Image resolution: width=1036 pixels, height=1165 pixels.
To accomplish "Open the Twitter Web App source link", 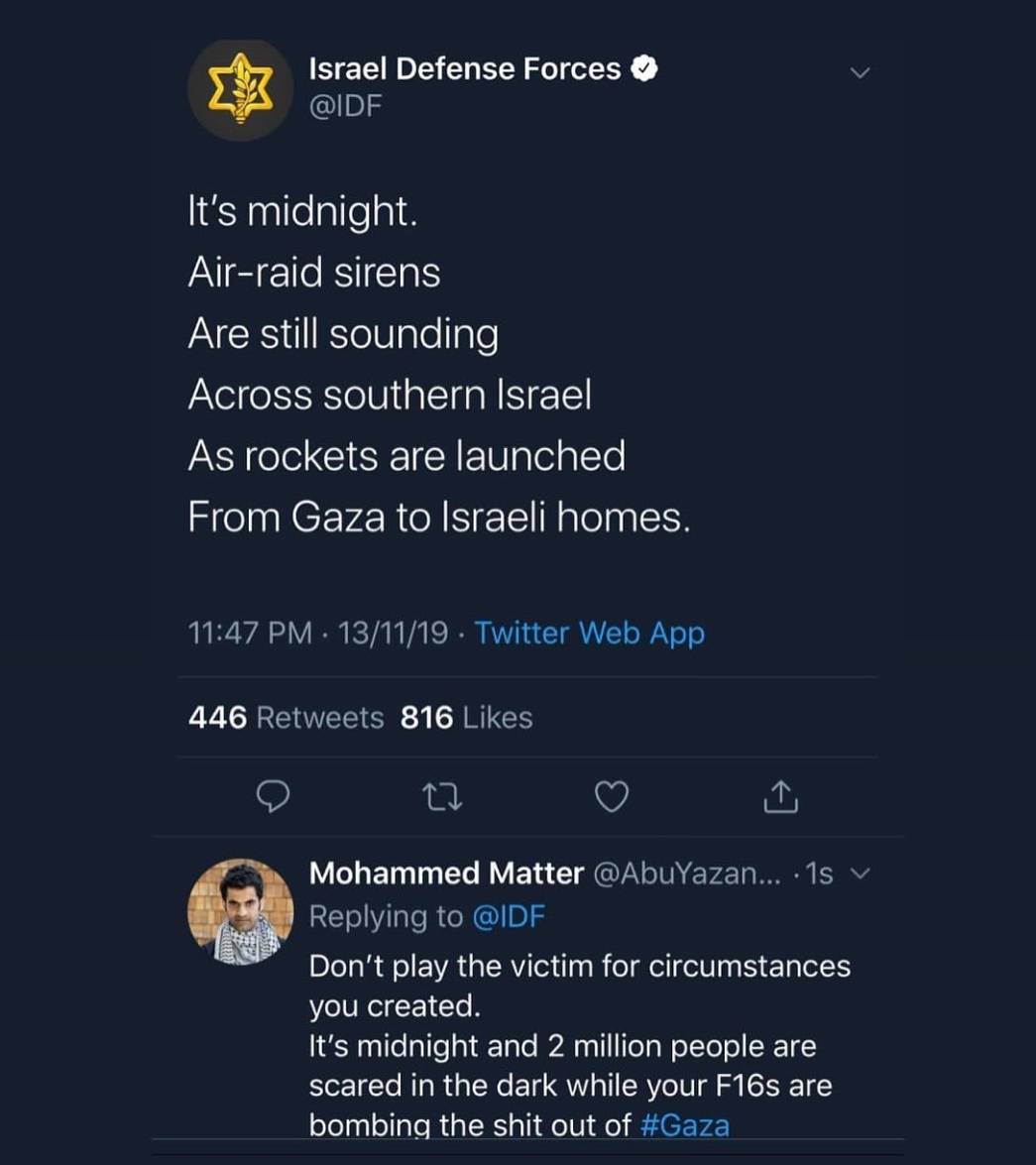I will click(x=590, y=633).
